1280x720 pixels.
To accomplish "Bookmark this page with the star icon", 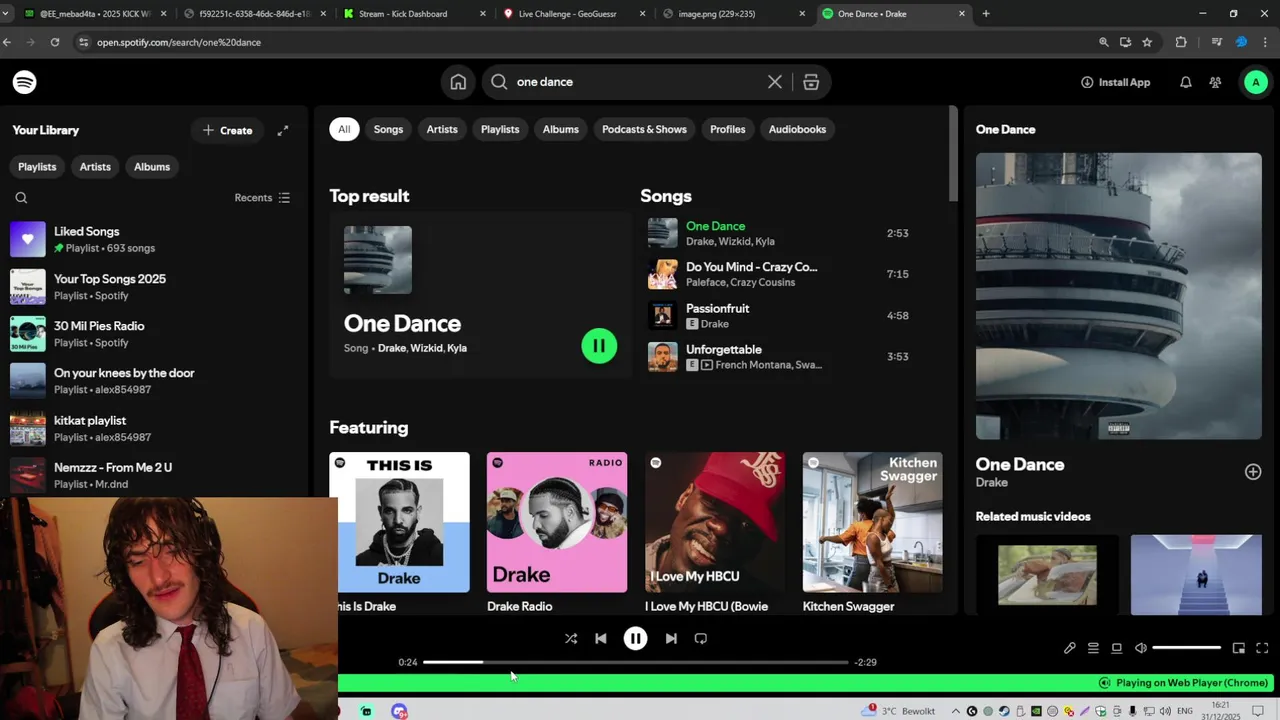I will (1147, 42).
